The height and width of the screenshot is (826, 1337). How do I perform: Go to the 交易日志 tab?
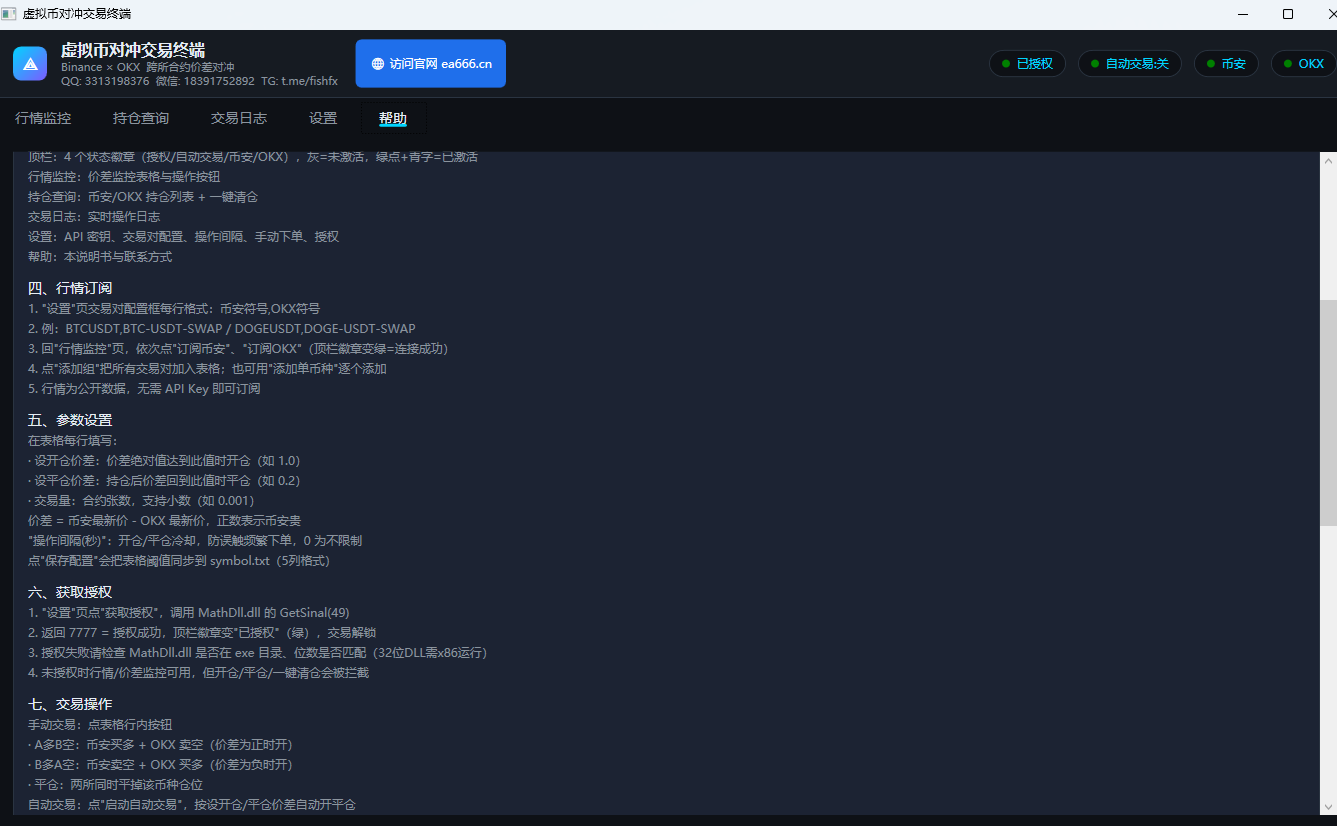(239, 118)
